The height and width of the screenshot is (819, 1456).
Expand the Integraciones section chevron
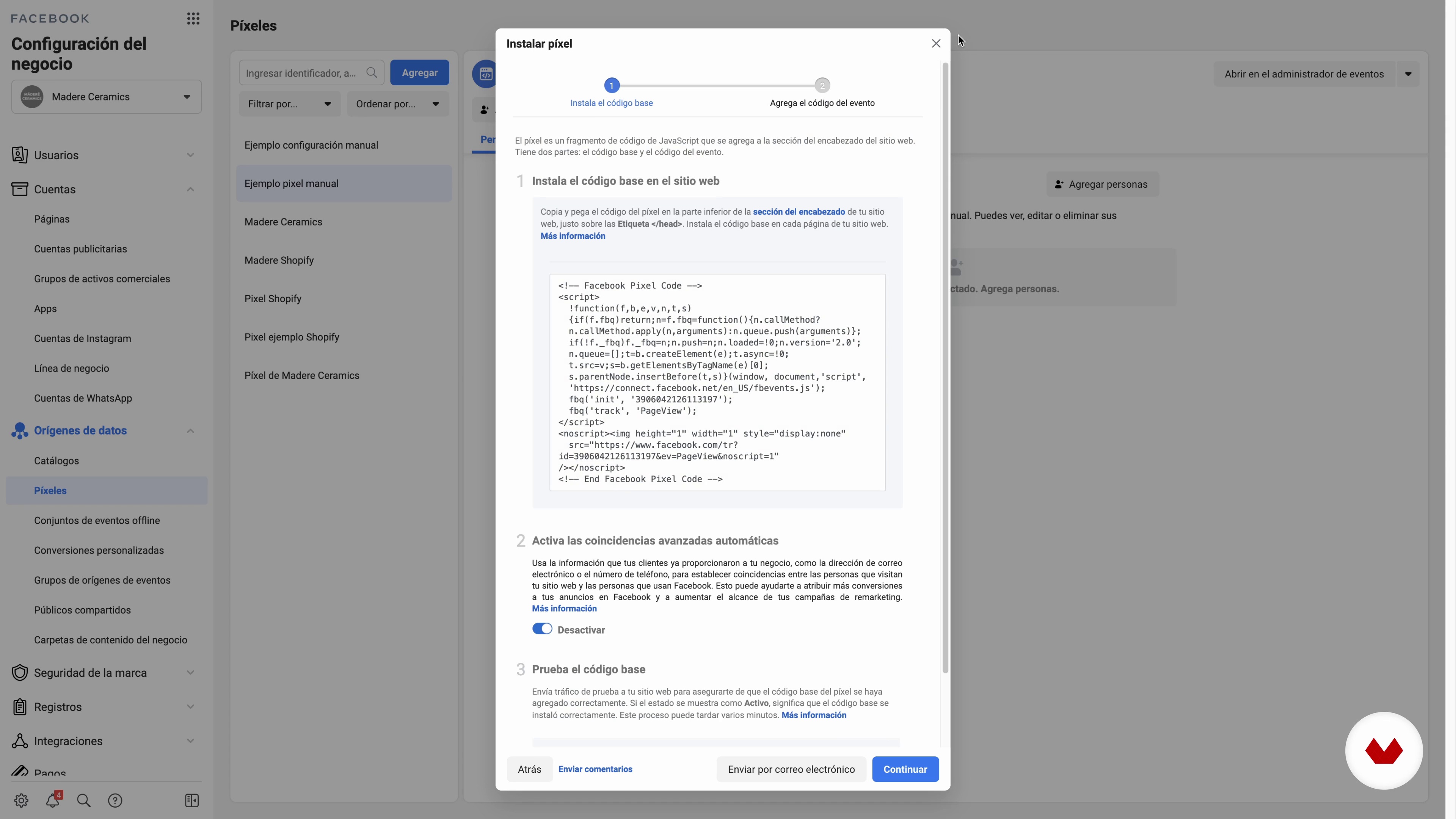click(x=190, y=741)
